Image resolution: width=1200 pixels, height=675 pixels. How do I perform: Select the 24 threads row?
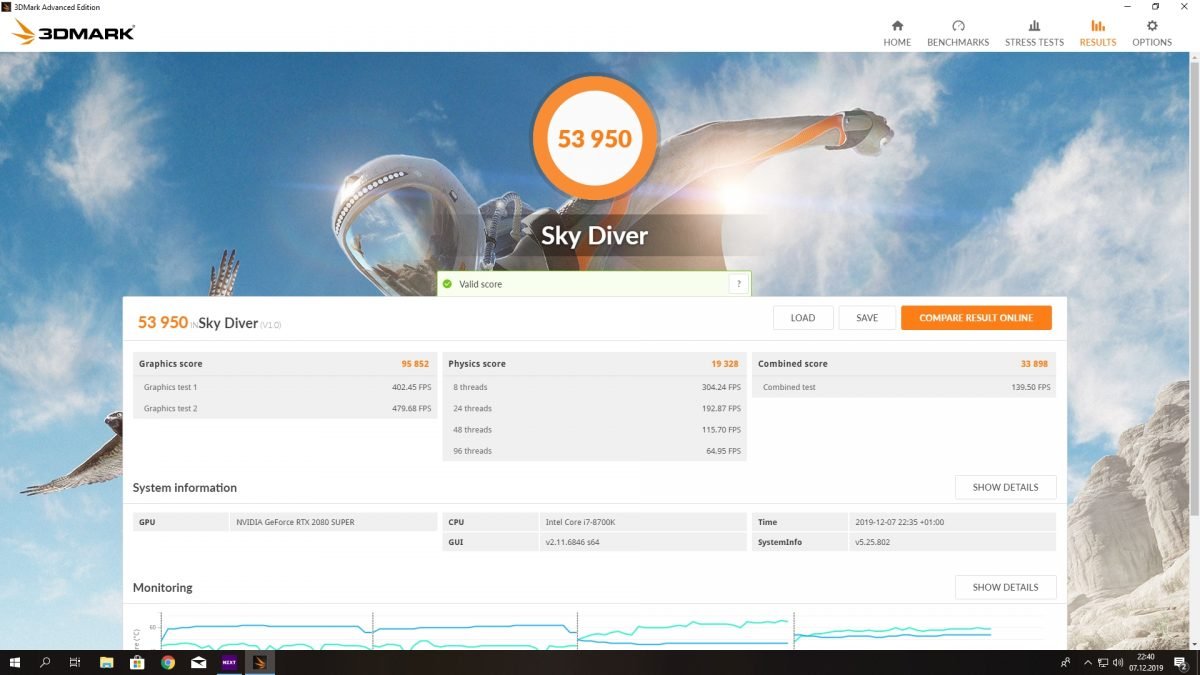tap(595, 408)
